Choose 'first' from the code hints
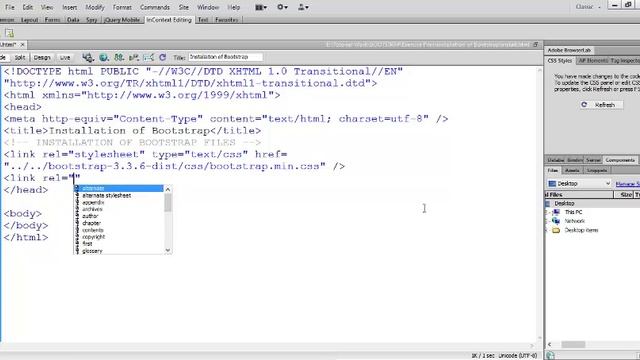 [119, 244]
